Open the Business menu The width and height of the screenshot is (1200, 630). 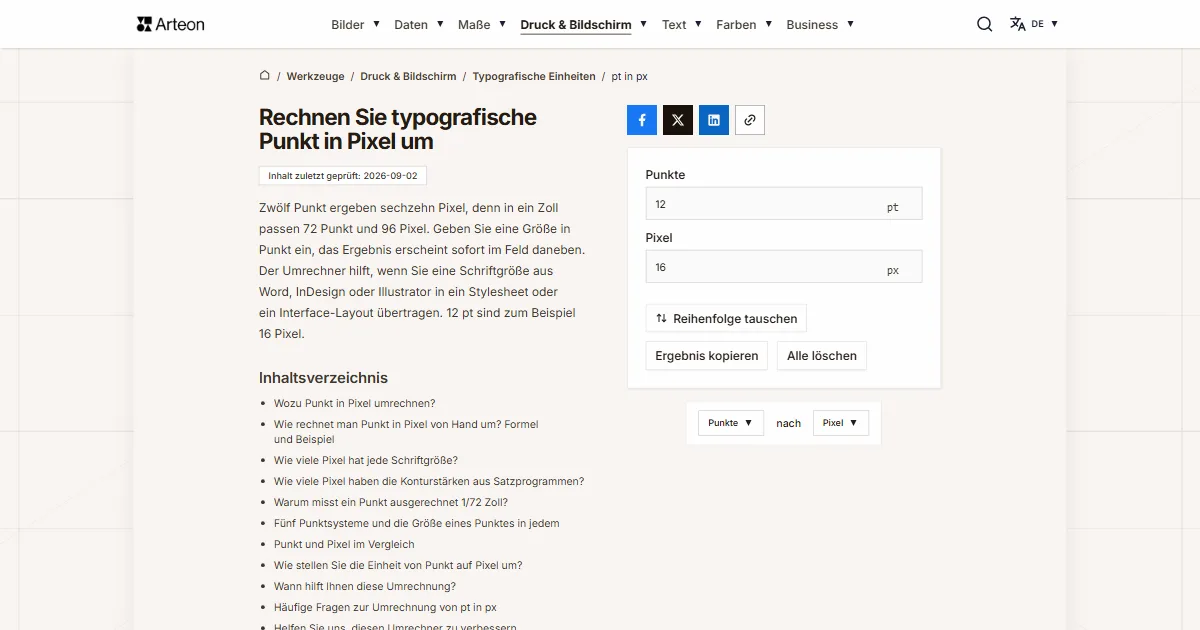(820, 24)
